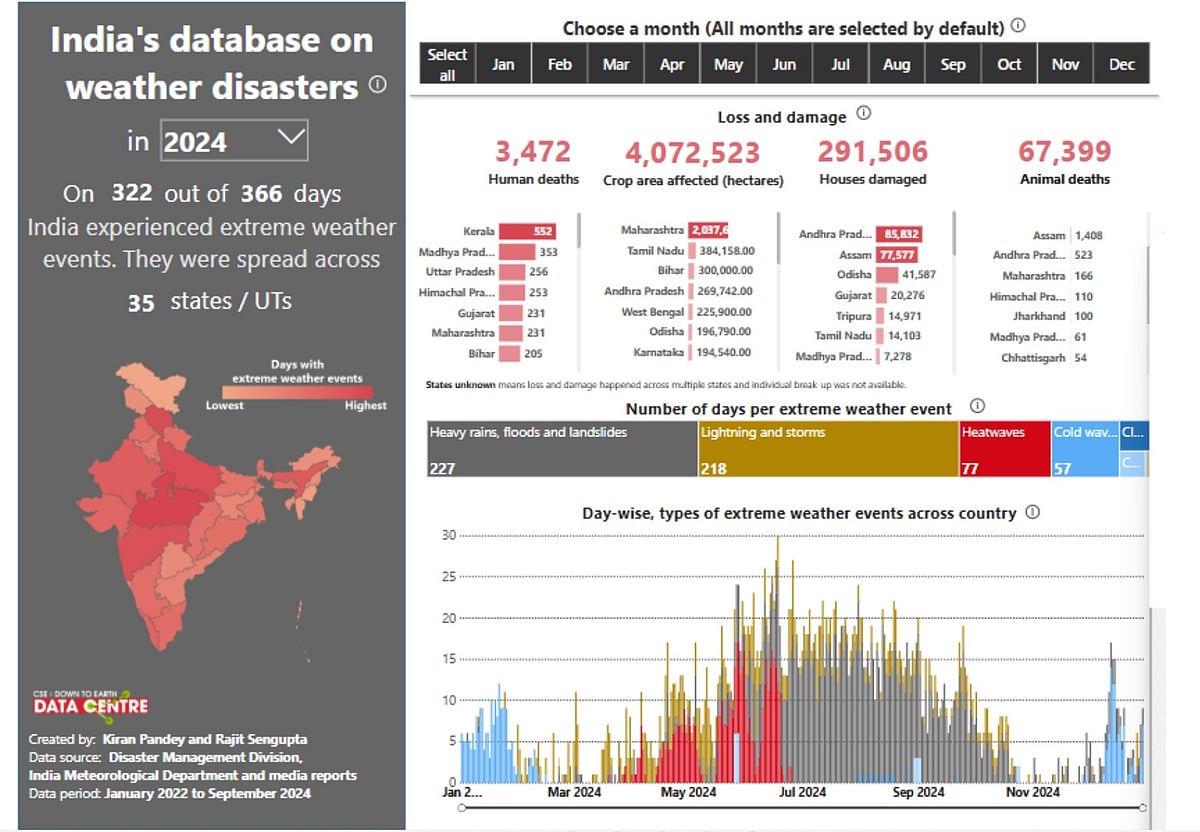The height and width of the screenshot is (832, 1200).
Task: Click info icon beside Day-wise chart title
Action: [1032, 512]
